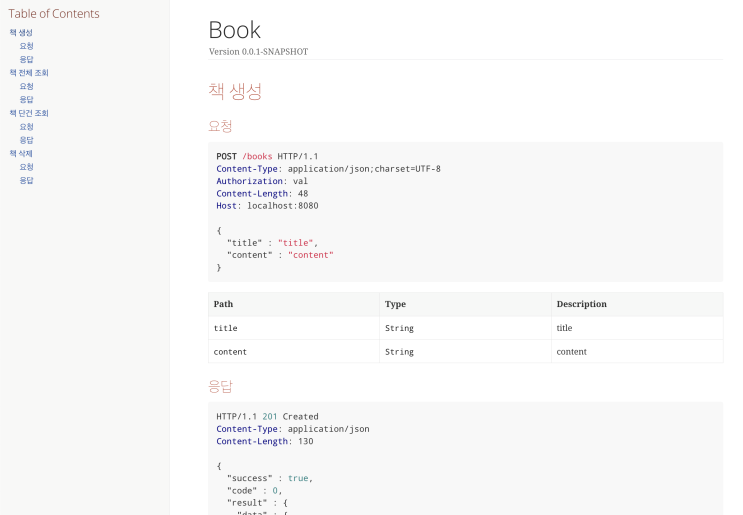Click the Authorization: val header line
Viewport: 743px width, 515px height.
pos(262,181)
